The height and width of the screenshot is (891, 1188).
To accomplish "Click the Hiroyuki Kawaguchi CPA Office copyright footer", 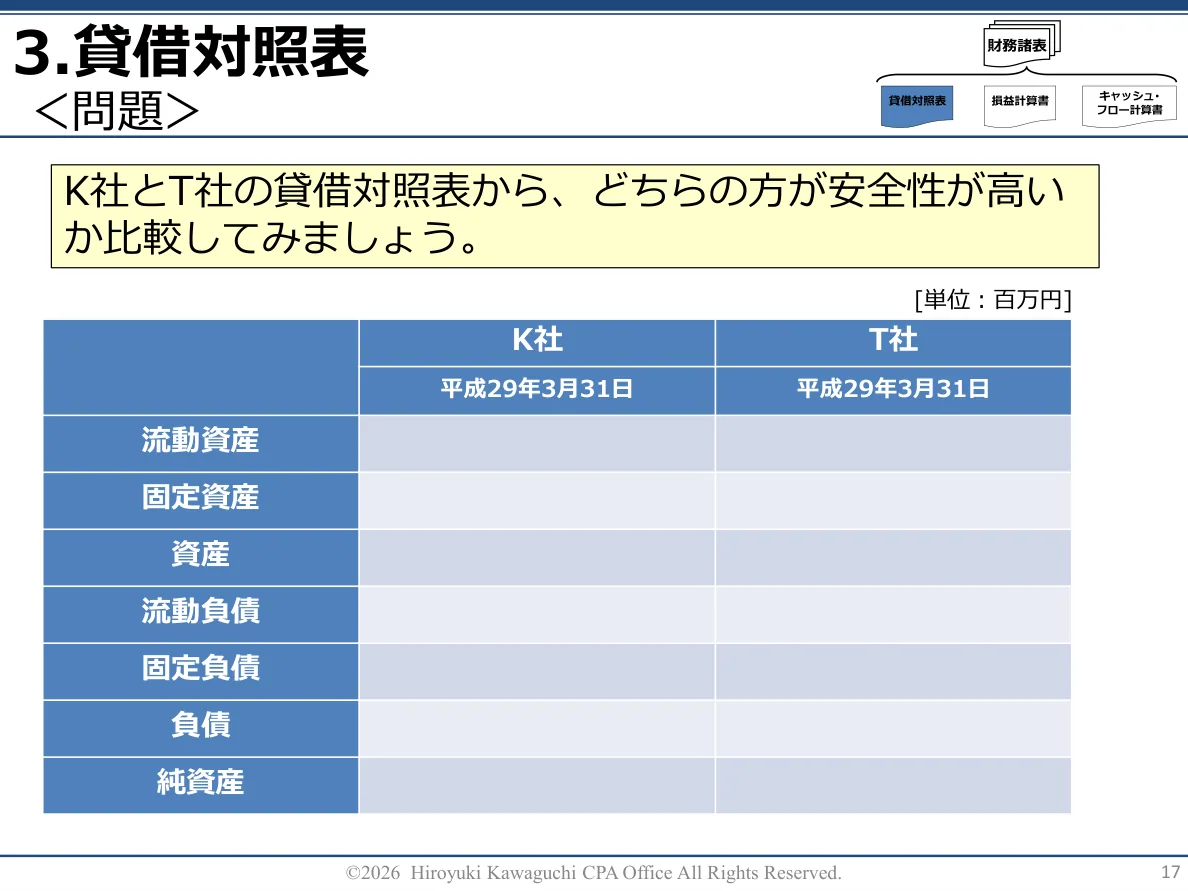I will click(x=593, y=873).
